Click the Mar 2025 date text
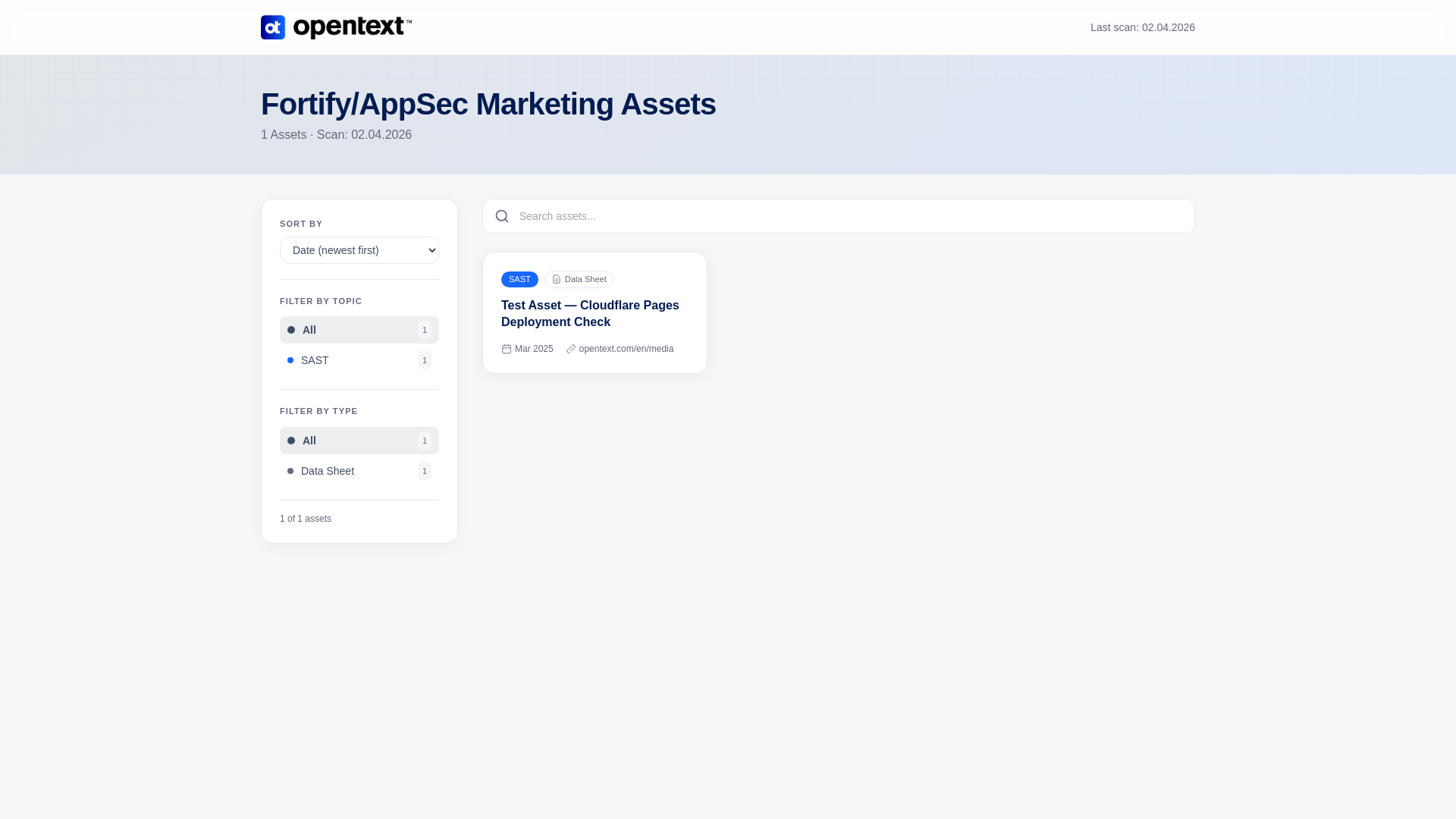 coord(534,349)
